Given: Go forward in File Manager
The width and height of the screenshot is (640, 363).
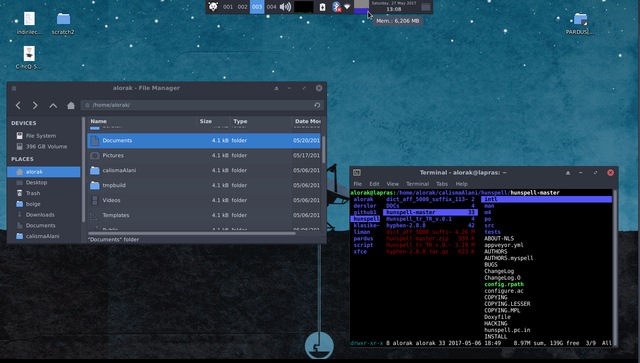Looking at the screenshot, I should click(x=35, y=105).
